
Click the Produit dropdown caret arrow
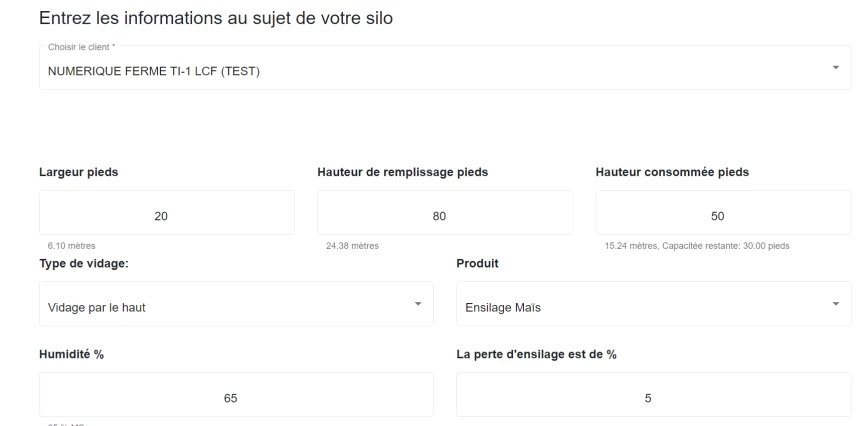[835, 303]
